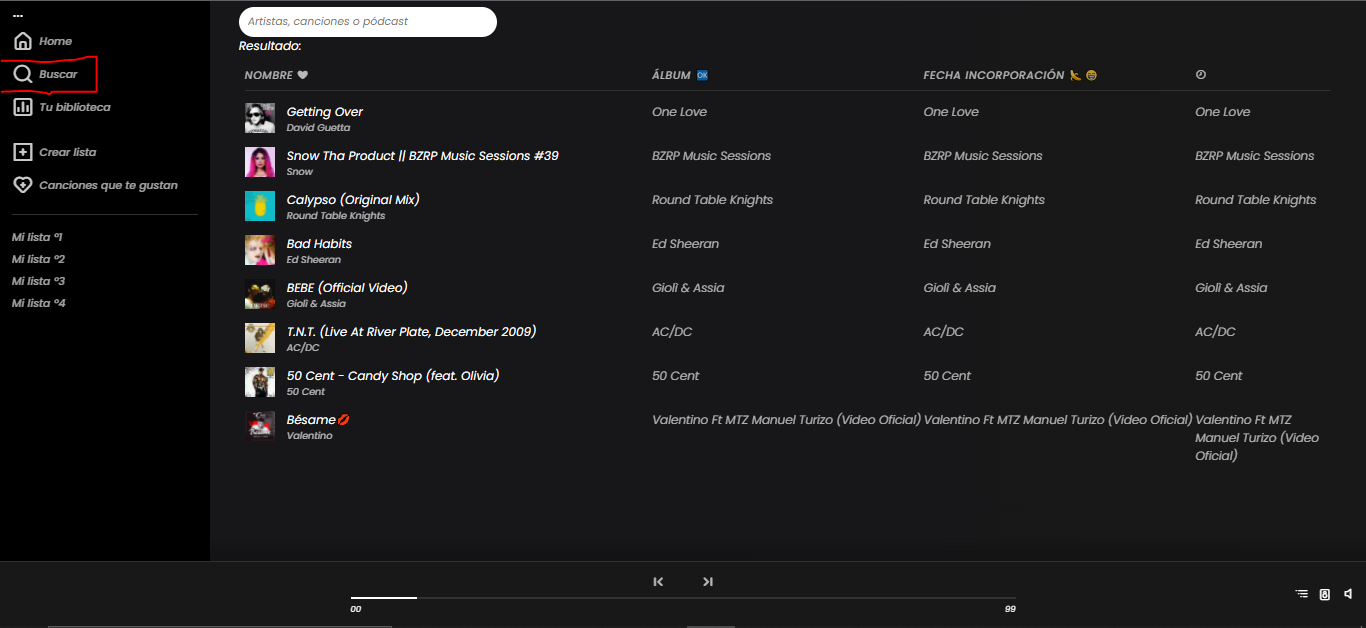Toggle the OK badge beside ÁLBUM header
The width and height of the screenshot is (1366, 628).
coord(703,74)
